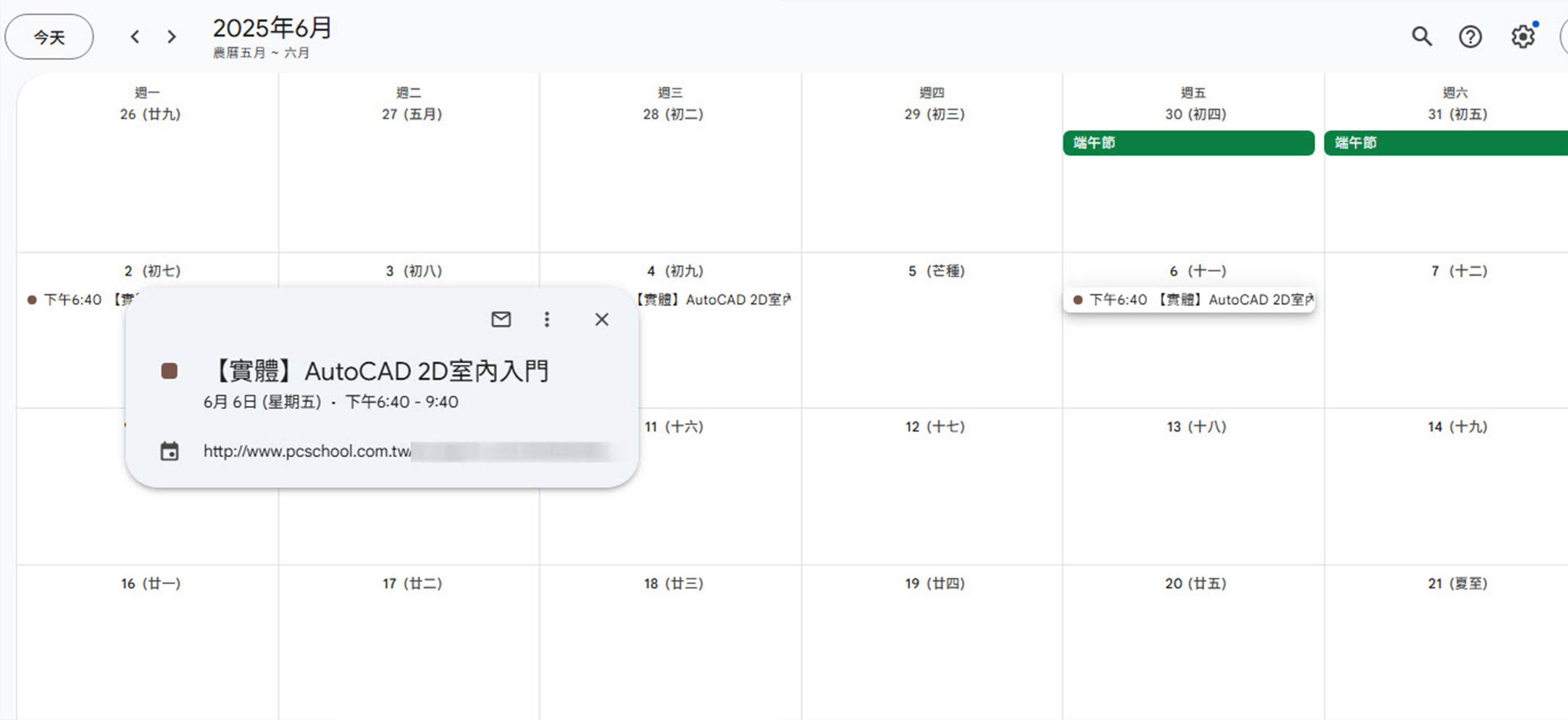Open the settings gear menu
The image size is (1568, 720).
click(x=1523, y=36)
